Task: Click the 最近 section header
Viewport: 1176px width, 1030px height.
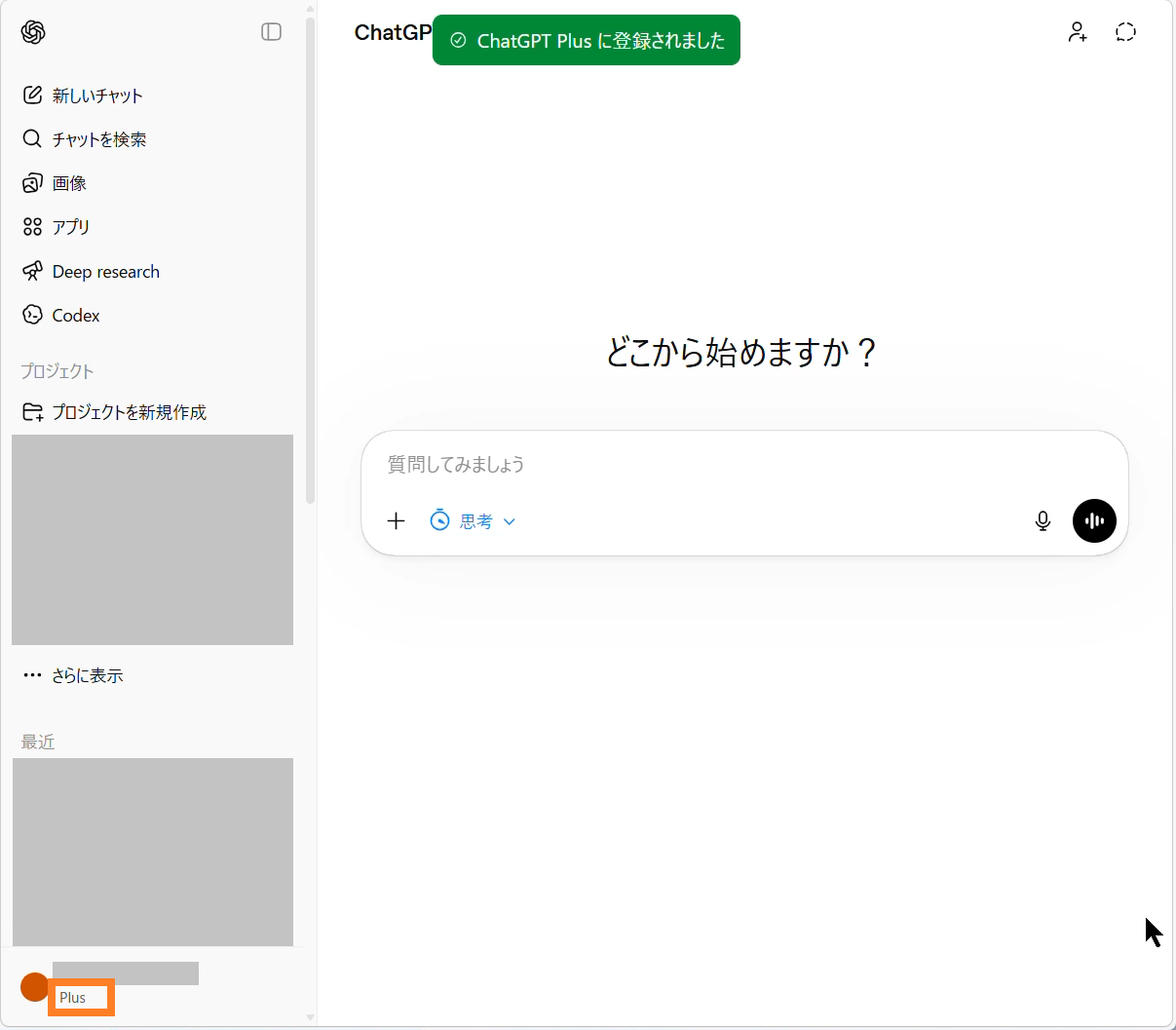Action: pyautogui.click(x=38, y=742)
